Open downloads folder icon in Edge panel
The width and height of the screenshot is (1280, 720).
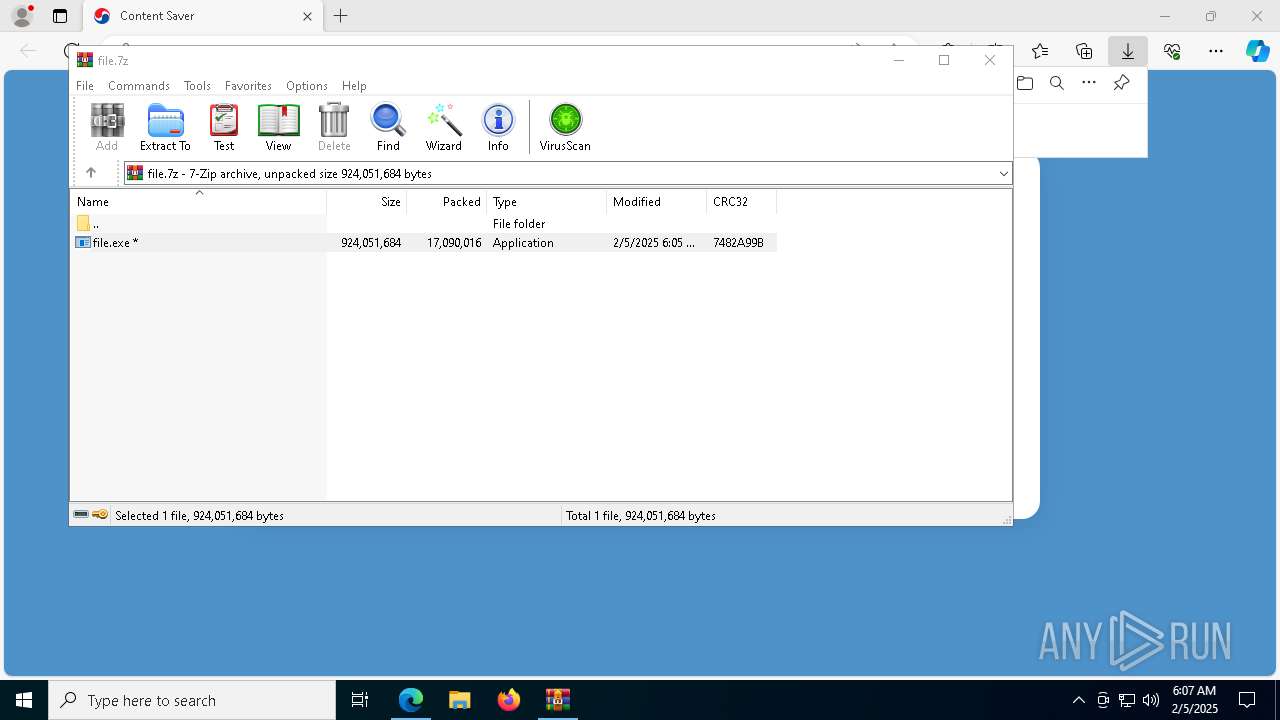(x=1025, y=83)
